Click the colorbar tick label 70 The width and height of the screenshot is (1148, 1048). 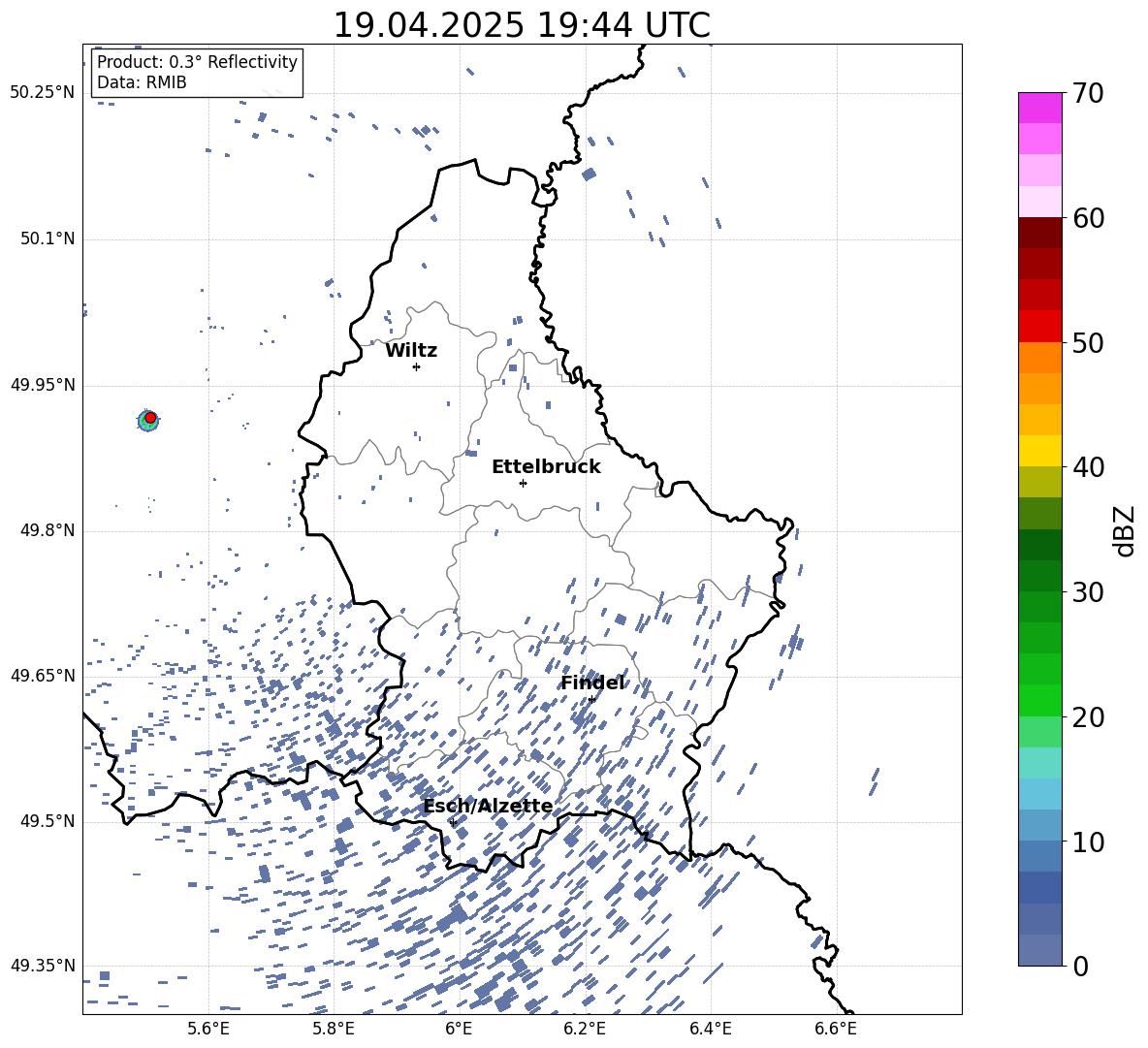1088,93
